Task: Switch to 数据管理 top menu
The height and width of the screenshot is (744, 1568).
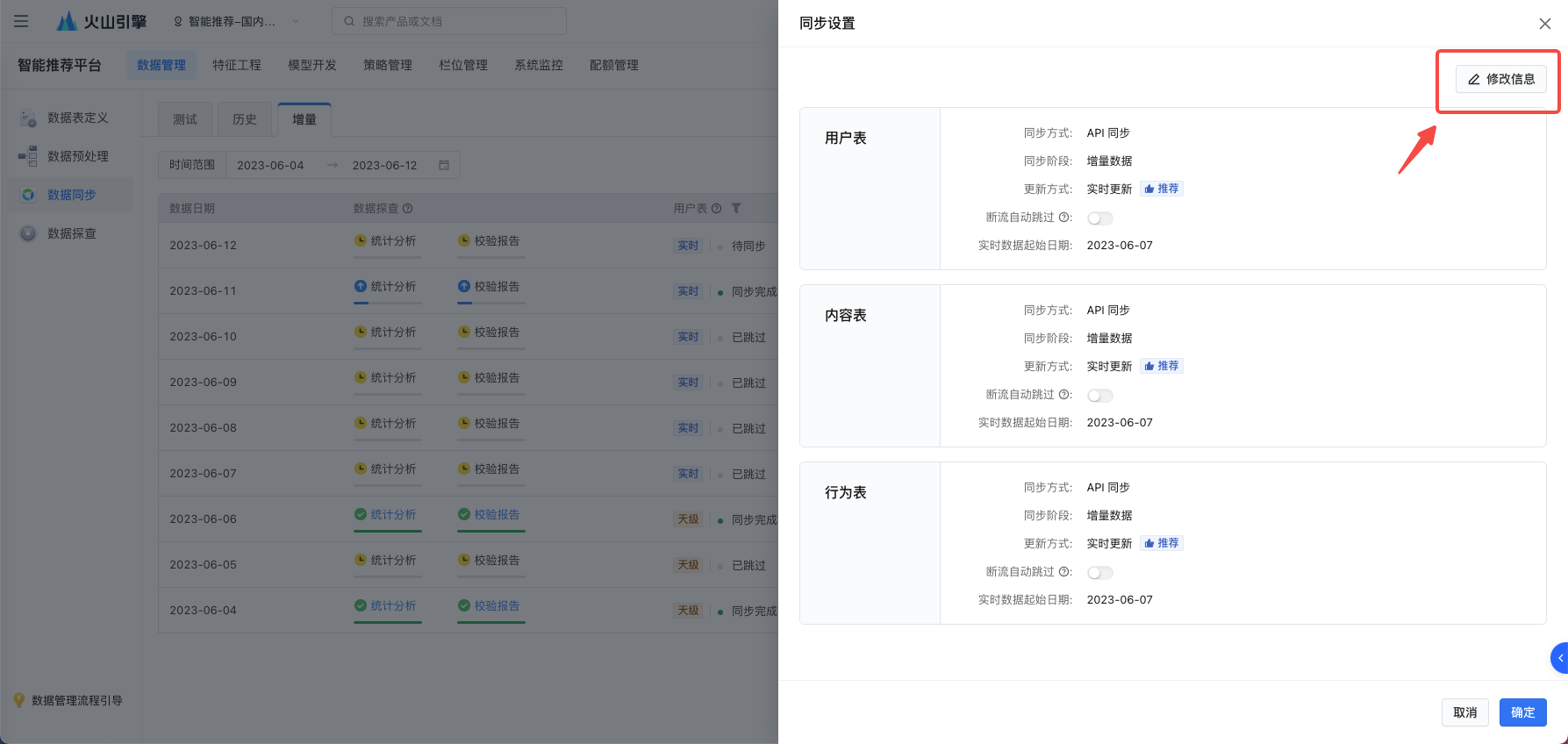Action: tap(161, 65)
